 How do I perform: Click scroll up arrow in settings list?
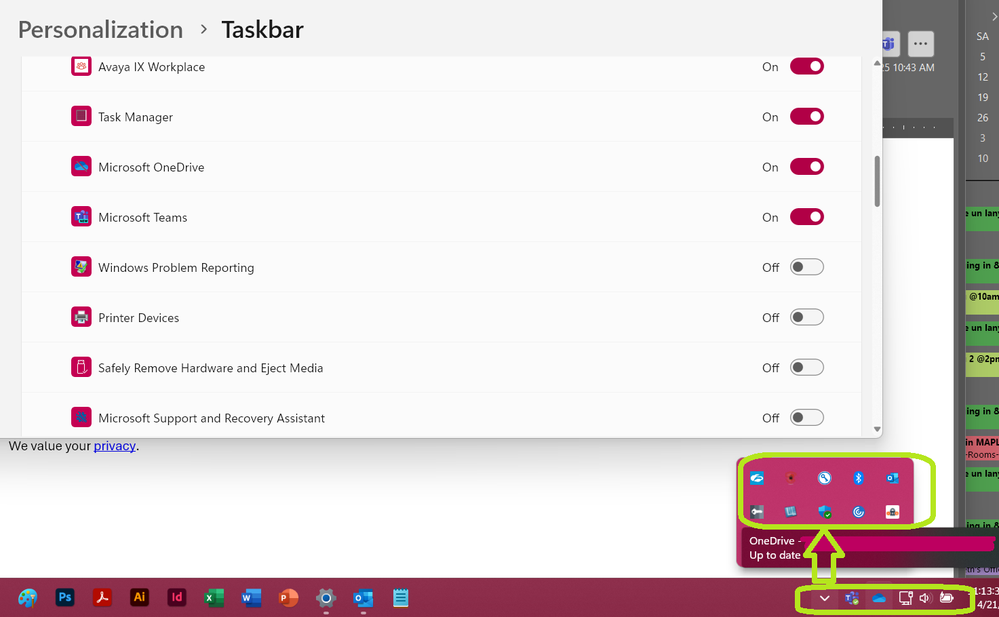point(877,63)
